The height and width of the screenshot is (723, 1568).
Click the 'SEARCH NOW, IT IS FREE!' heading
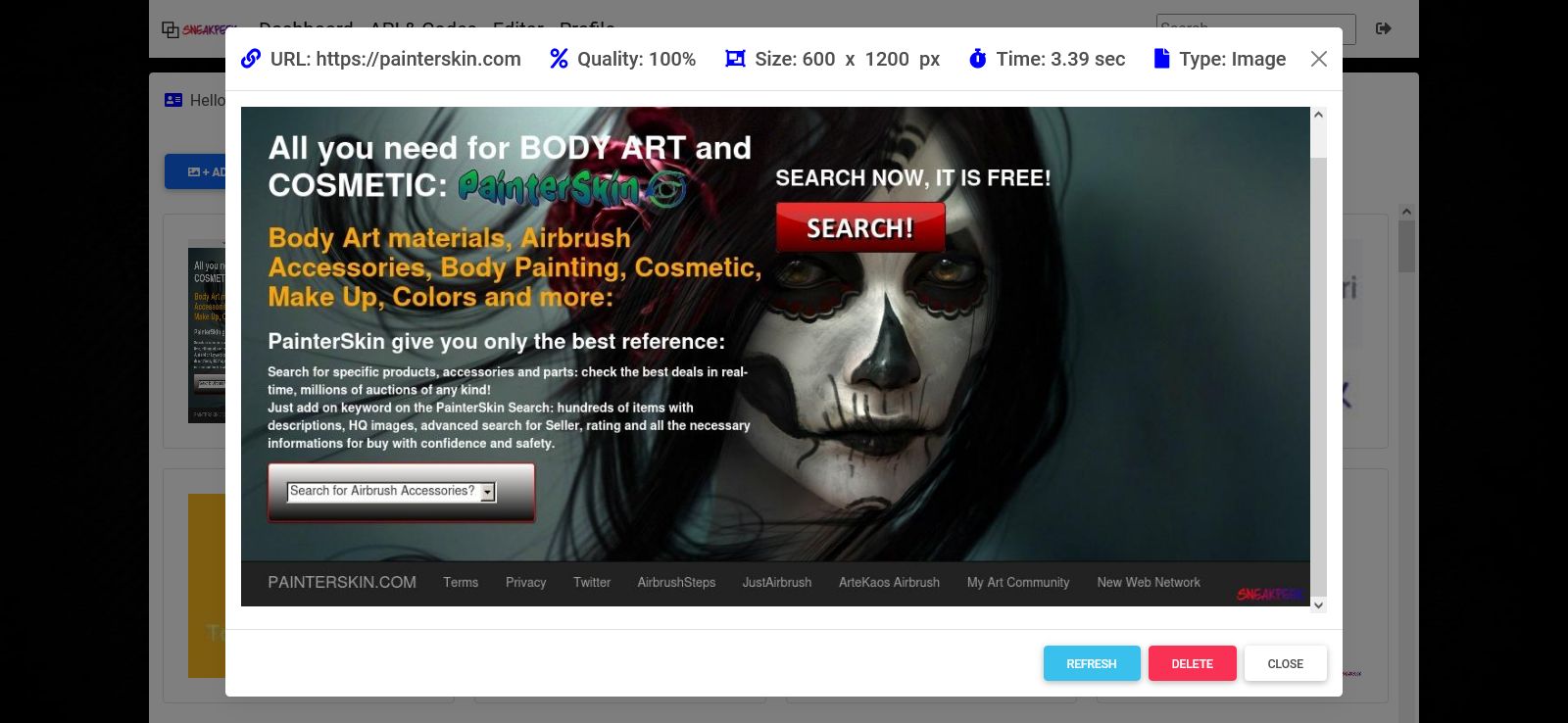tap(913, 177)
